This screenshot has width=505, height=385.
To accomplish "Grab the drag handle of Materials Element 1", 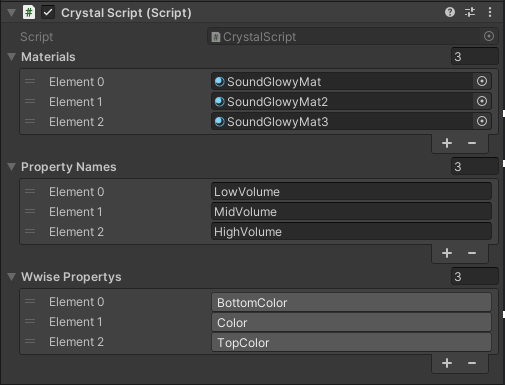I will click(30, 101).
